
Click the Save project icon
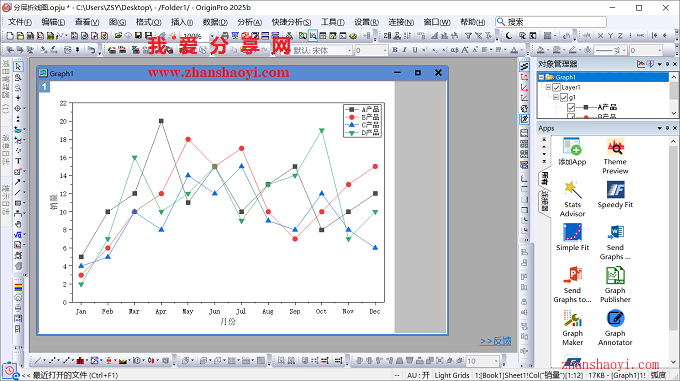tap(138, 36)
